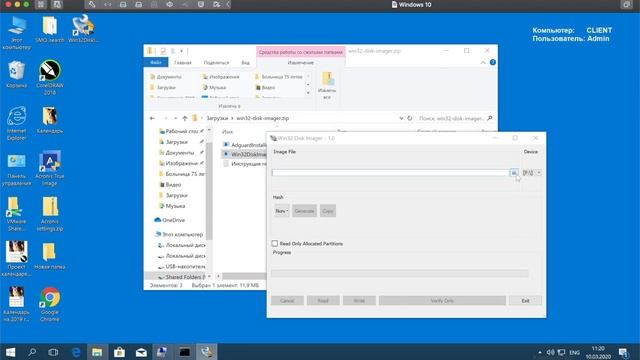Open the Файл tab in Explorer ribbon
The image size is (640, 360).
[x=156, y=62]
